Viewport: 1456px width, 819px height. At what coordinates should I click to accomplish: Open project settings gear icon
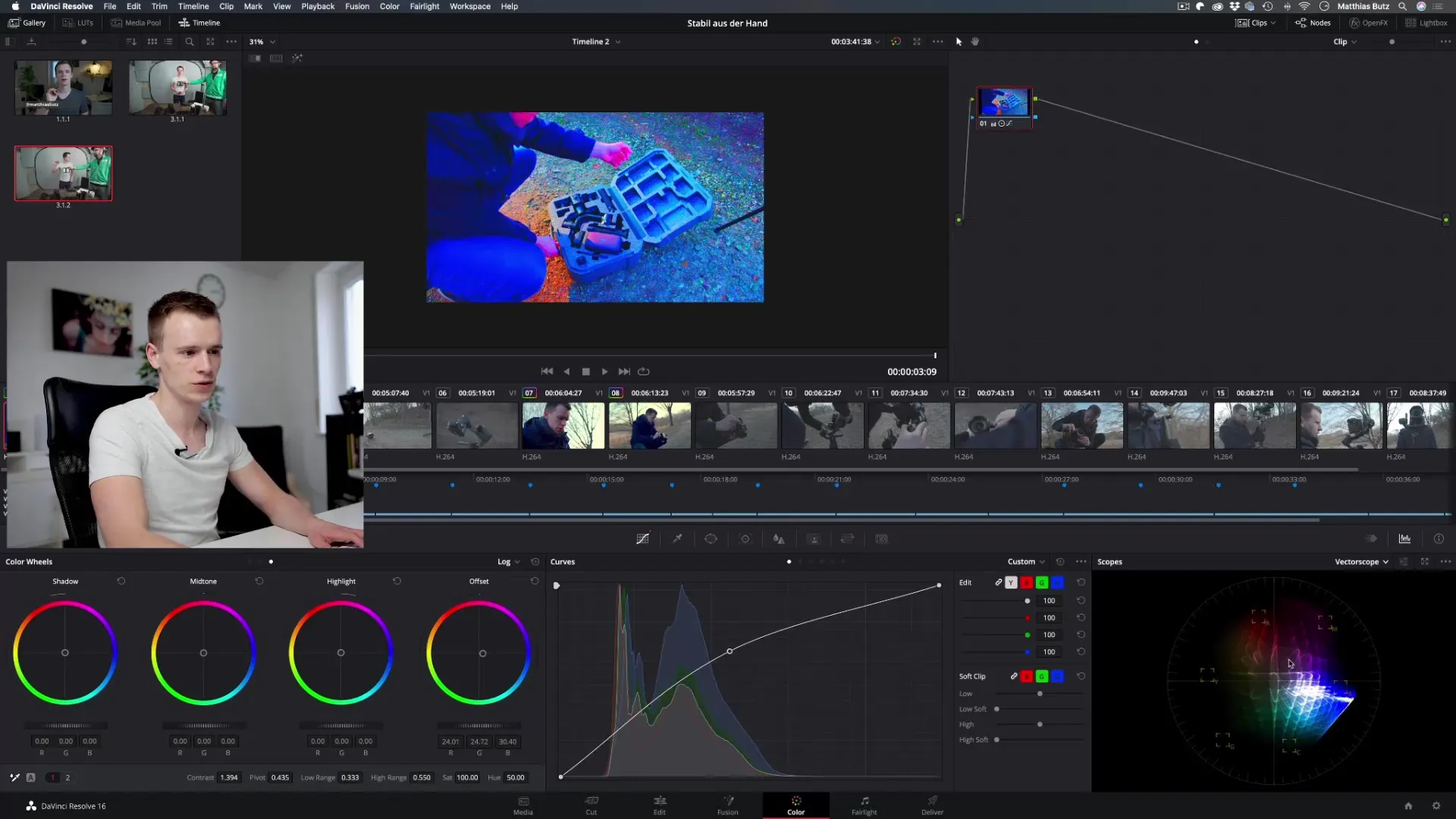coord(1436,806)
